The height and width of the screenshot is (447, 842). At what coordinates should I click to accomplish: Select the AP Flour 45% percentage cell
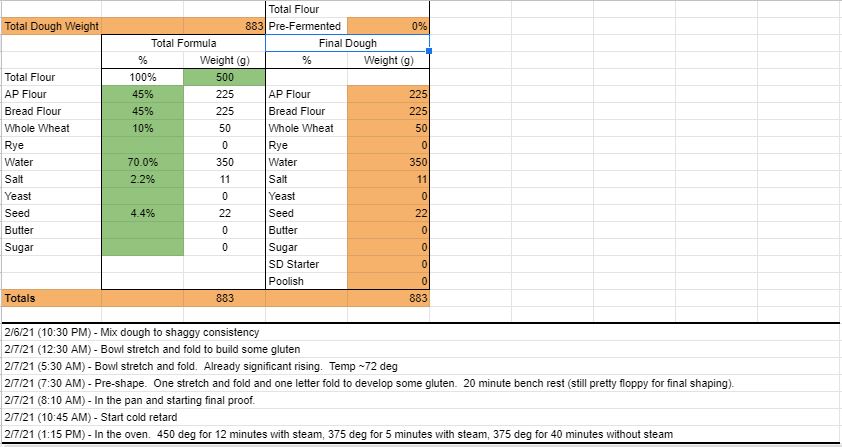(142, 94)
